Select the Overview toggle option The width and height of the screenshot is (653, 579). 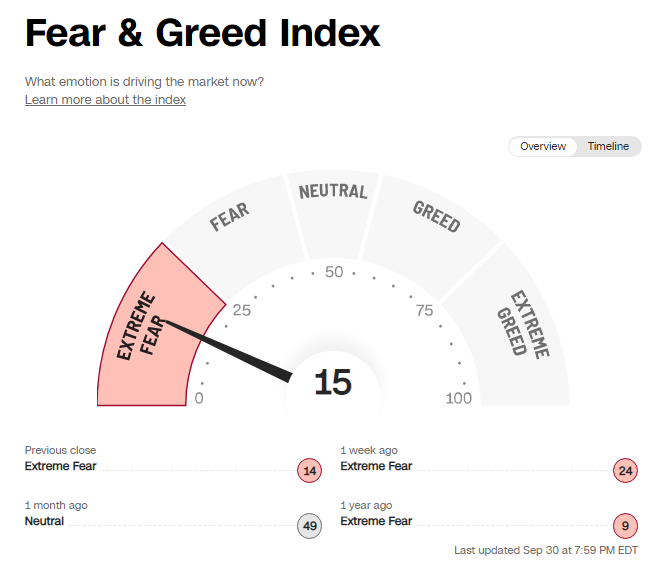point(543,147)
